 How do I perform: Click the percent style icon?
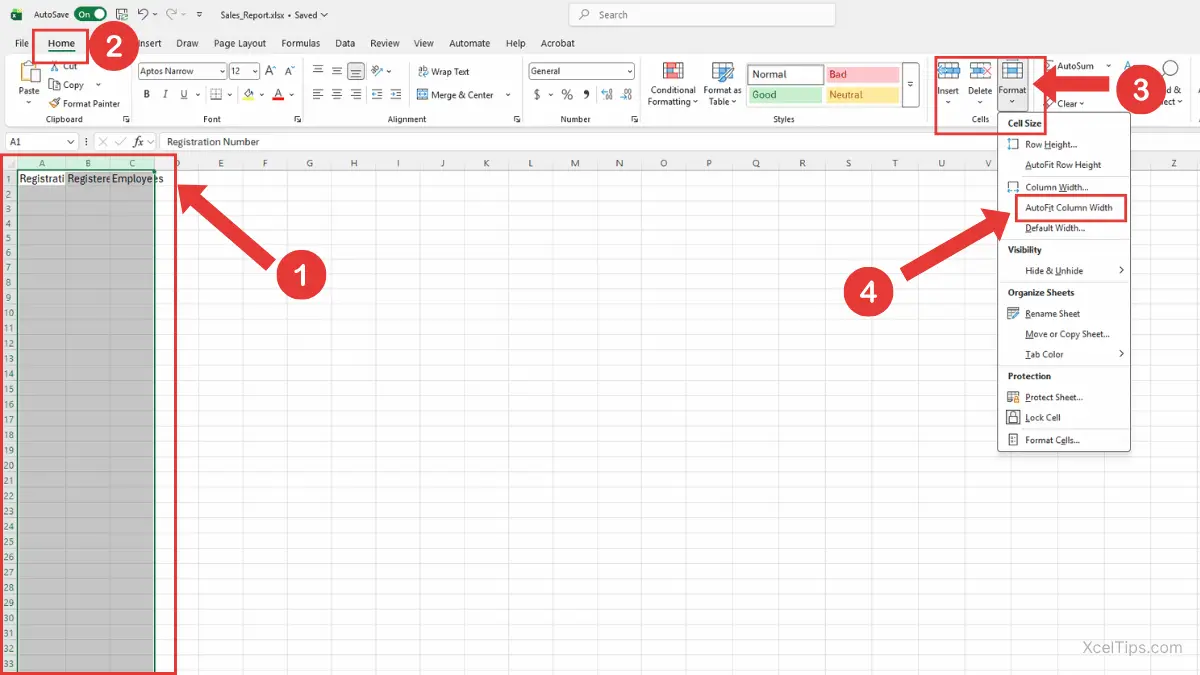pyautogui.click(x=567, y=95)
